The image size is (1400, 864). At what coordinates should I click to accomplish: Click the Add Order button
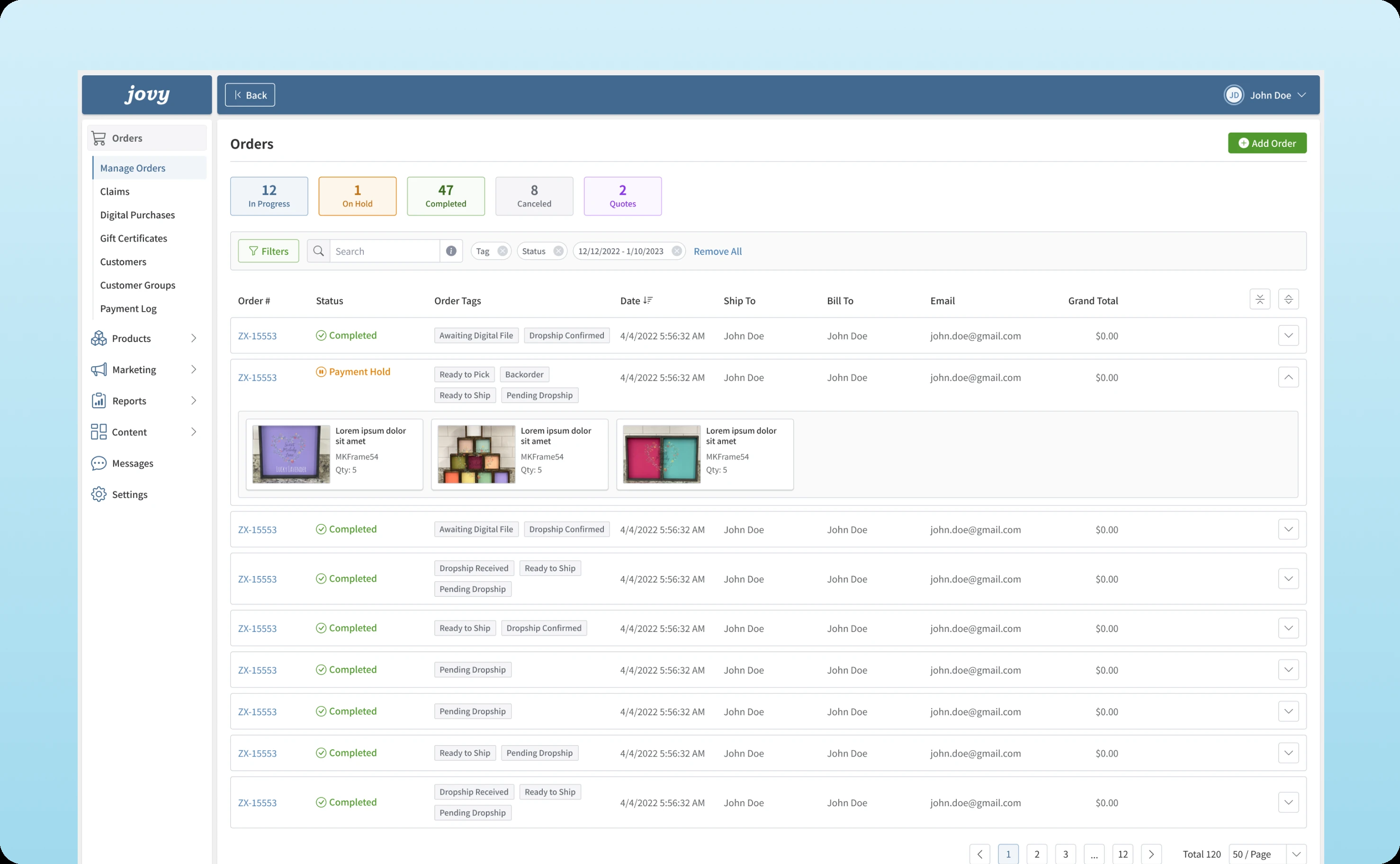(x=1266, y=143)
